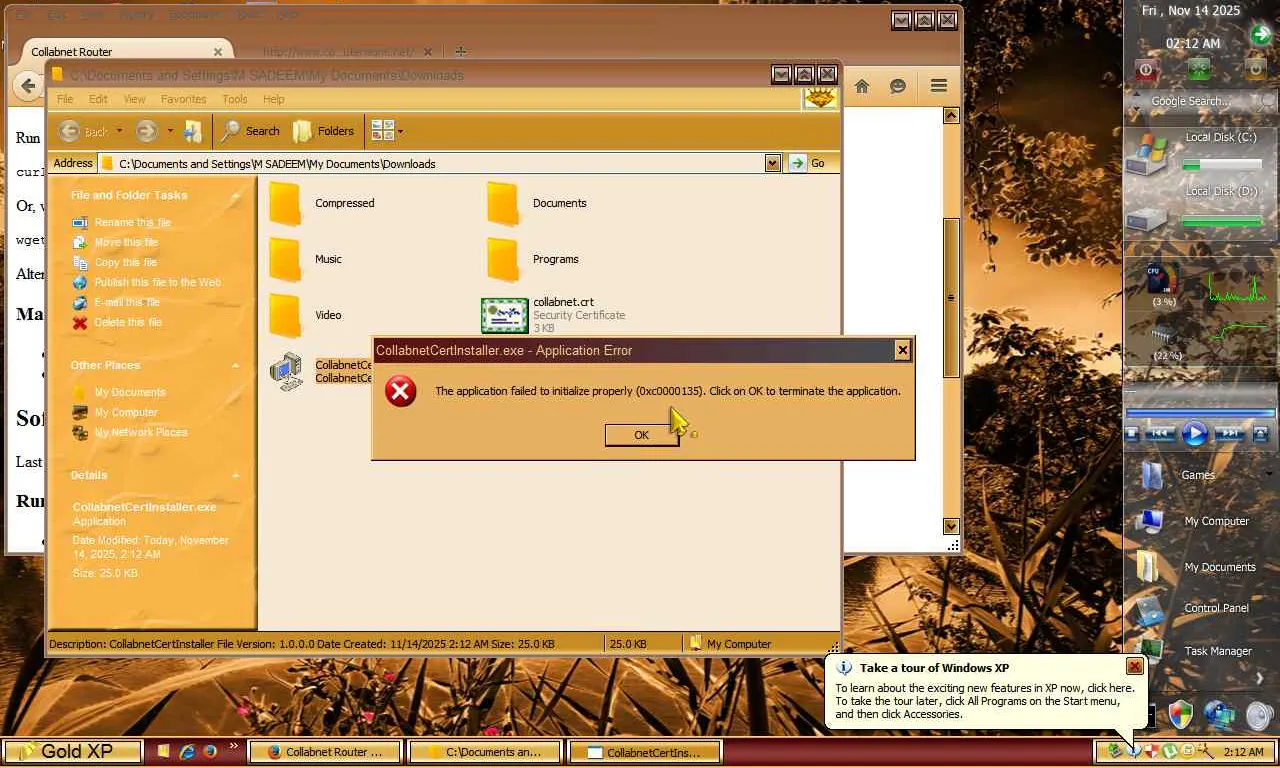Close the Collabnet Router browser tab

click(218, 51)
